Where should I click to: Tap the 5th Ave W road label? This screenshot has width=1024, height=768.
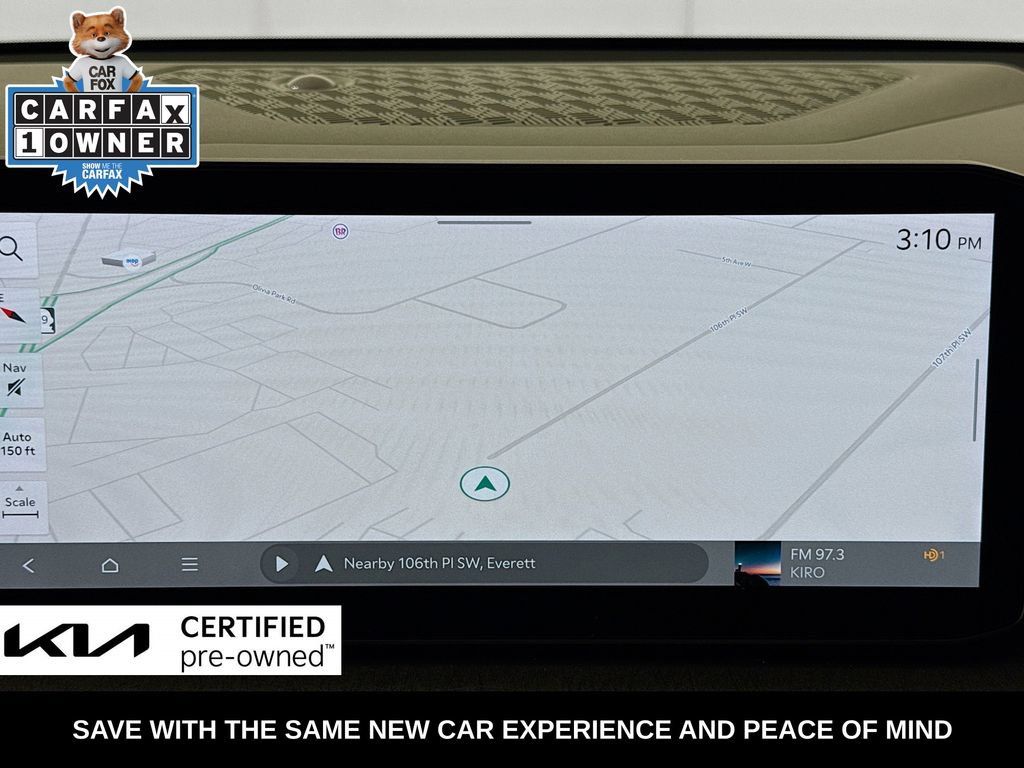click(737, 262)
